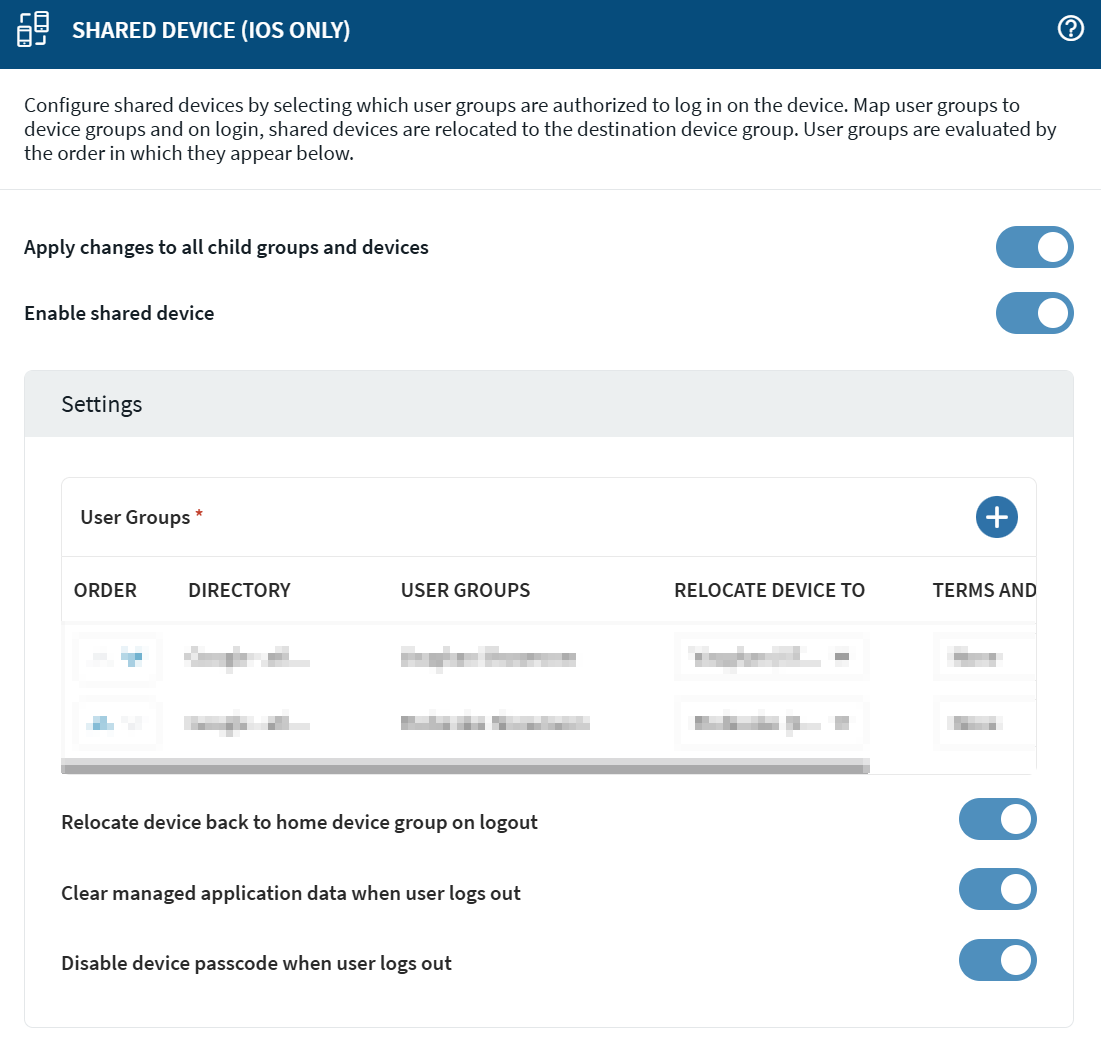
Task: Click the RELOCATE DEVICE TO column header
Action: click(769, 590)
